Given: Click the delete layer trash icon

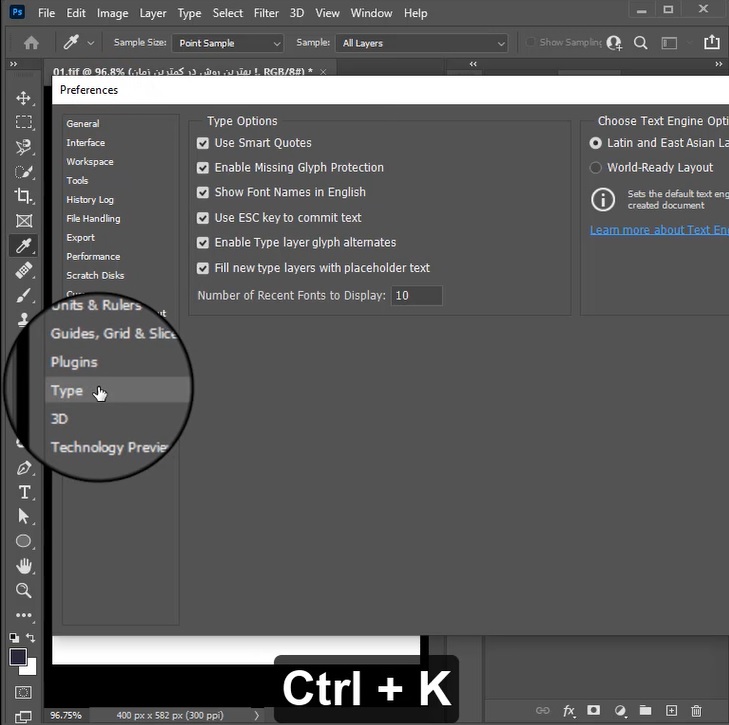Looking at the screenshot, I should pyautogui.click(x=696, y=711).
